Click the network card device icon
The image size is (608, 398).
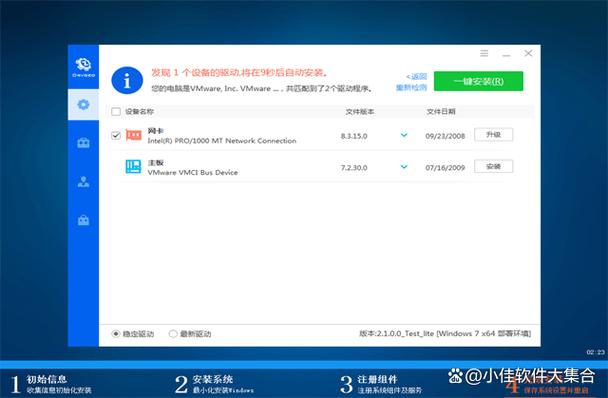pos(134,135)
